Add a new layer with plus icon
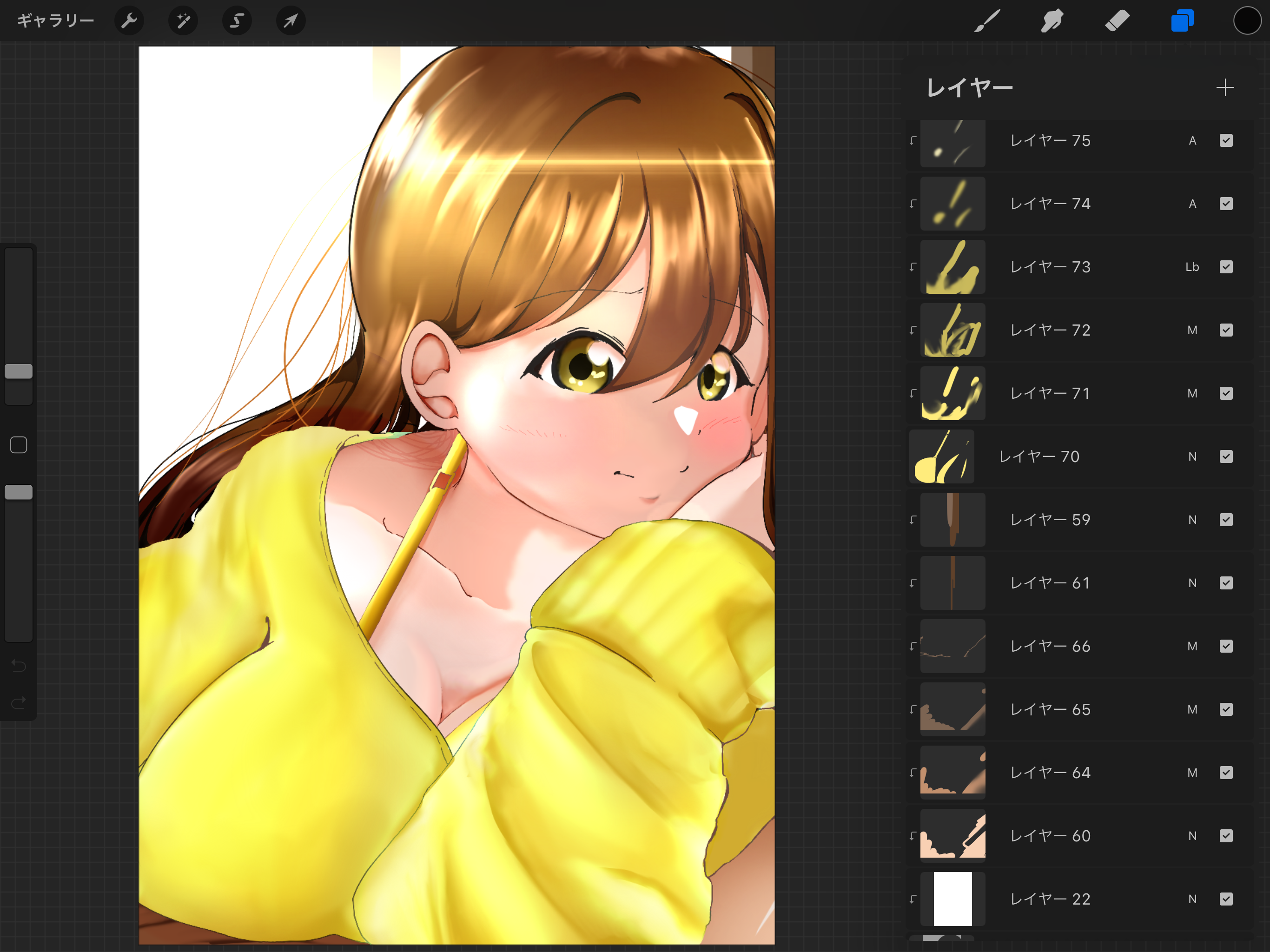This screenshot has height=952, width=1270. pyautogui.click(x=1225, y=88)
